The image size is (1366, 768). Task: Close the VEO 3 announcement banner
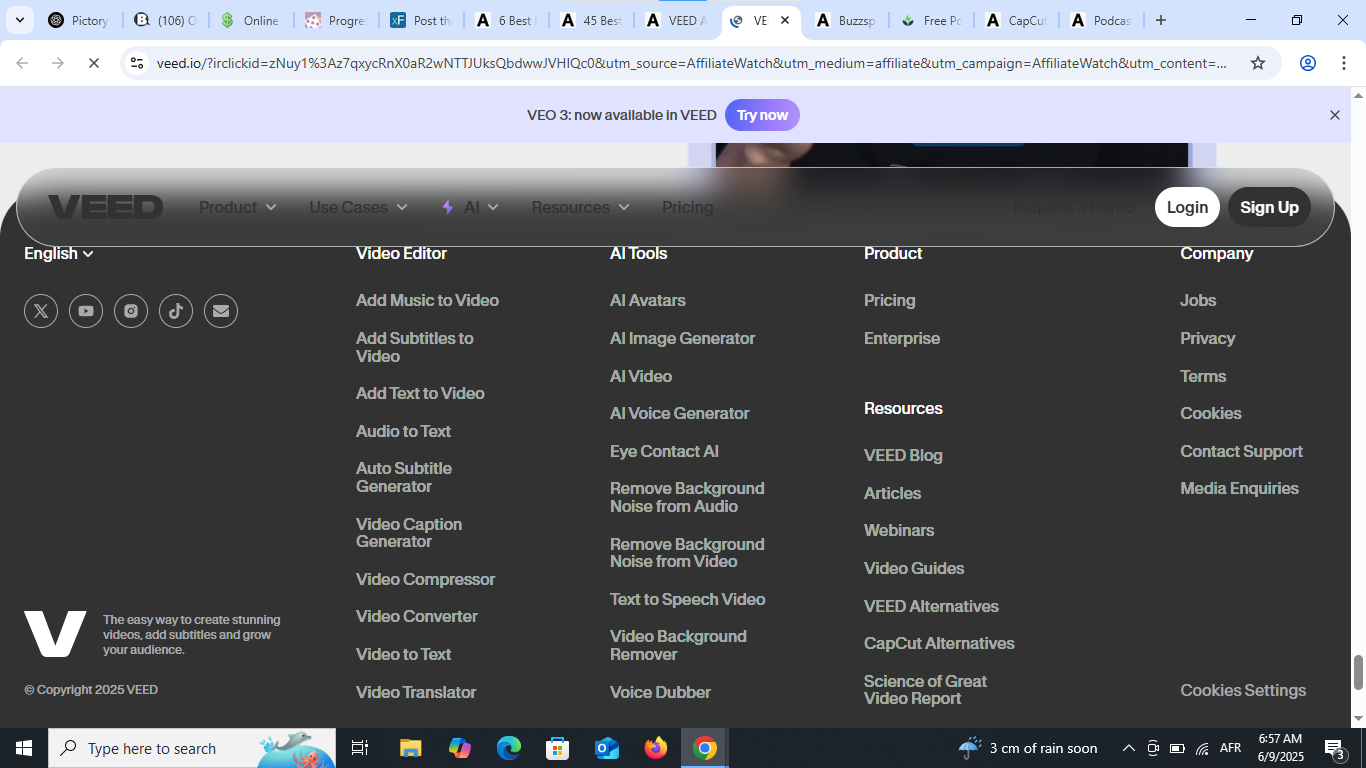[1334, 115]
